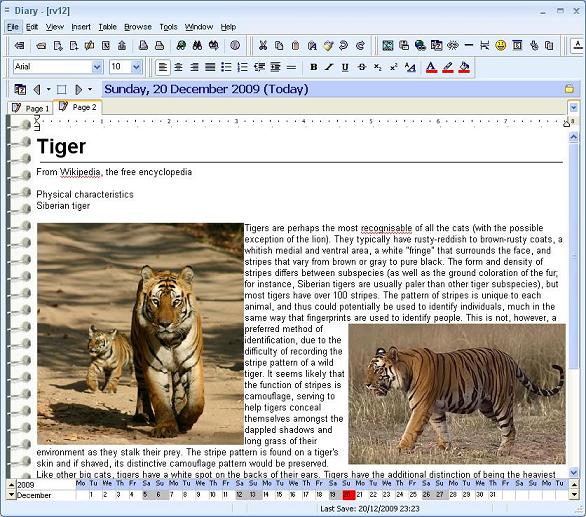
Task: Open the font size dropdown
Action: click(x=136, y=67)
